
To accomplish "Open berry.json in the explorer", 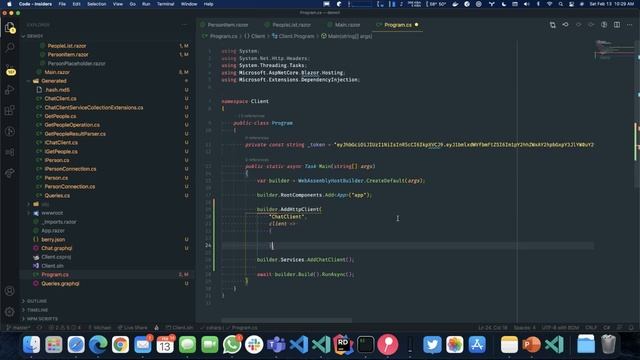I will [53, 240].
